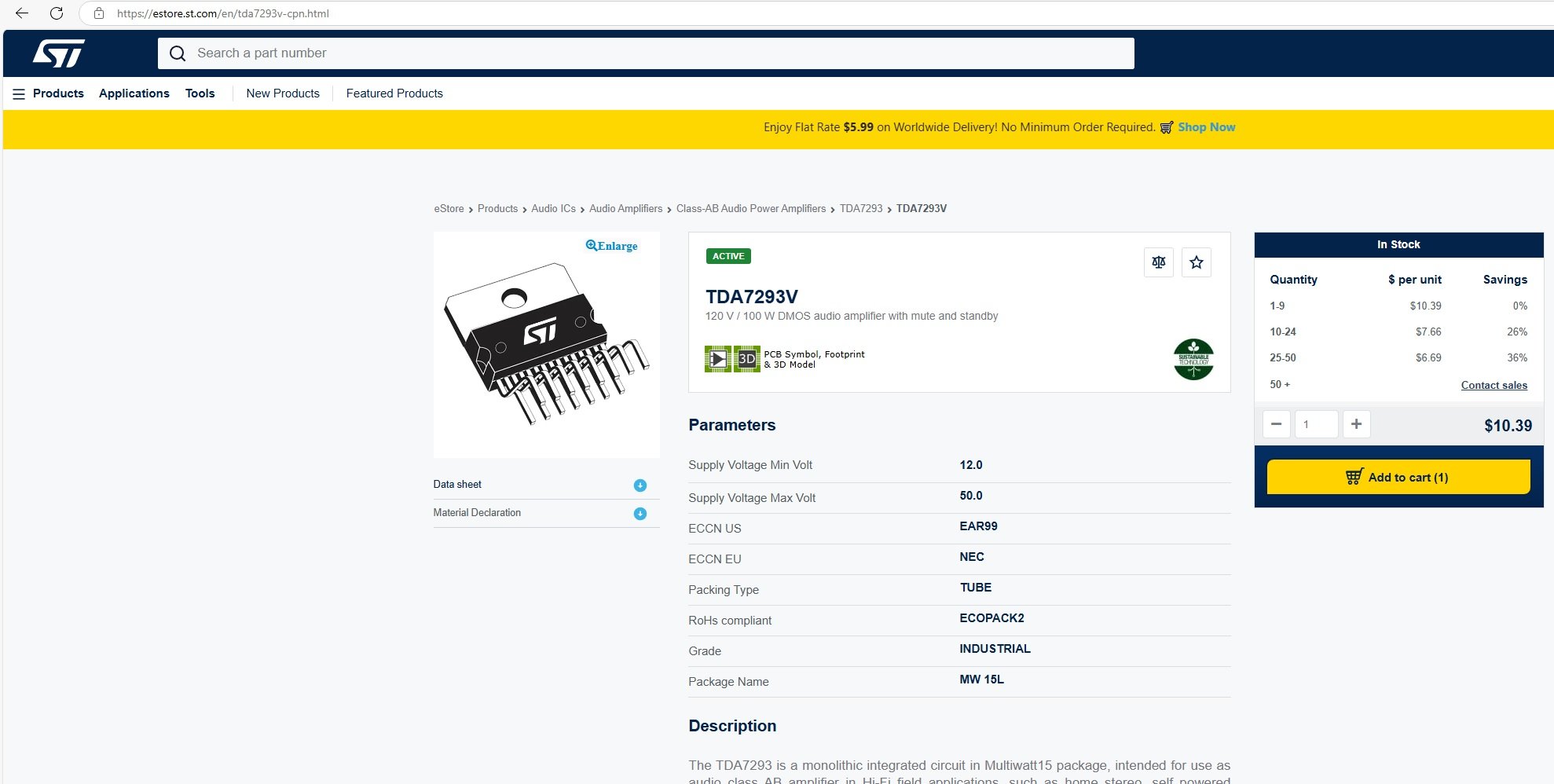Click the Sustainable Technology badge
The height and width of the screenshot is (784, 1554).
point(1193,359)
